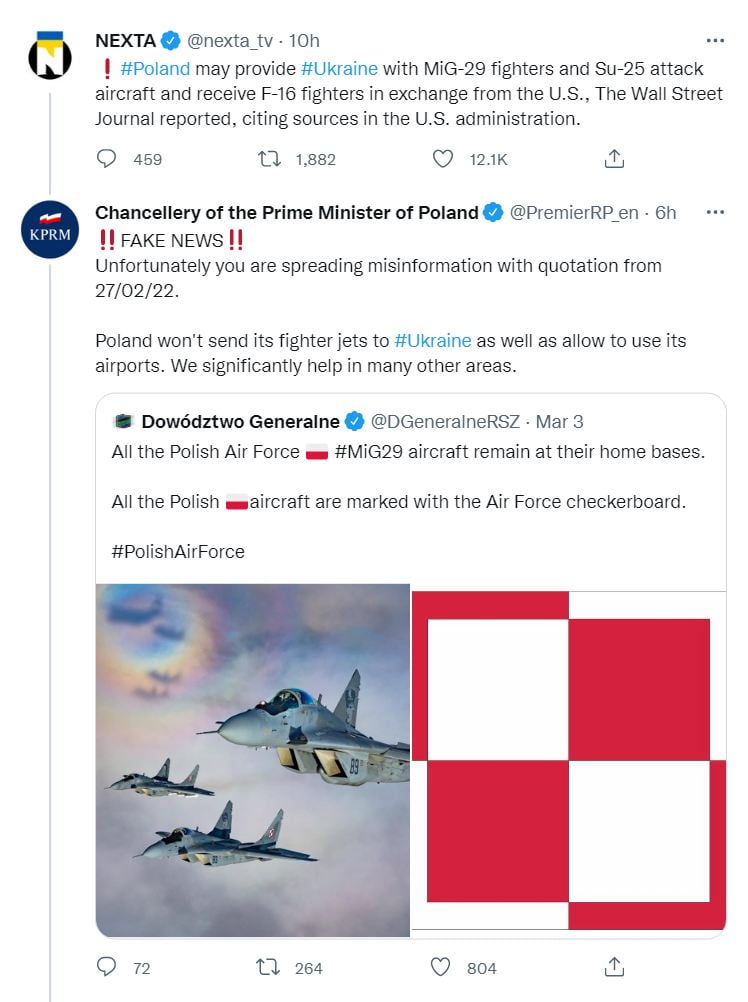View the red-white checkerboard image
This screenshot has height=1002, width=748.
[x=568, y=760]
